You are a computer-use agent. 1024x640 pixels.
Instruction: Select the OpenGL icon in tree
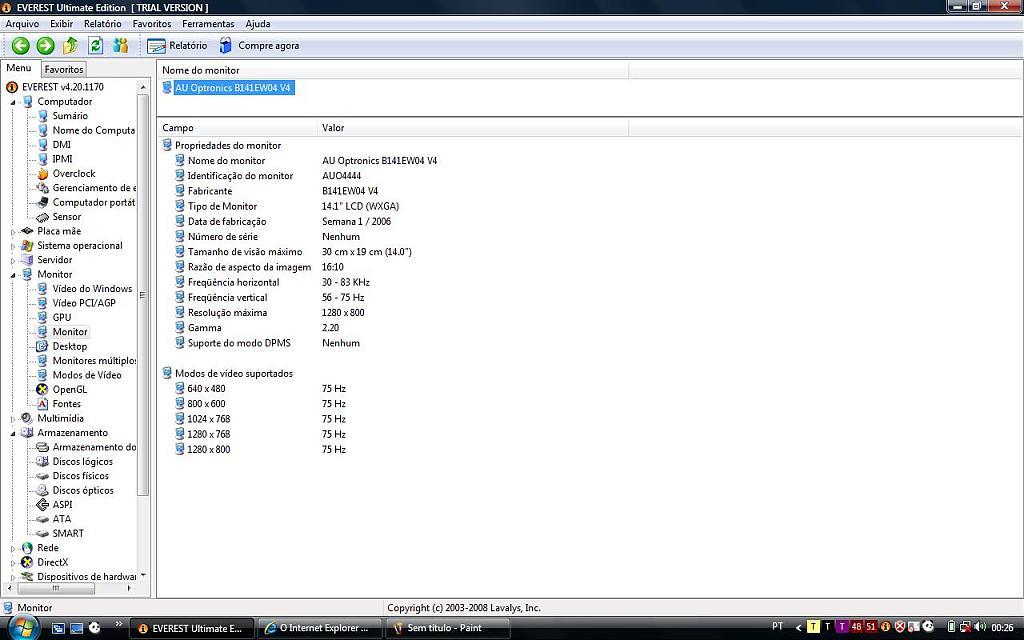coord(42,389)
